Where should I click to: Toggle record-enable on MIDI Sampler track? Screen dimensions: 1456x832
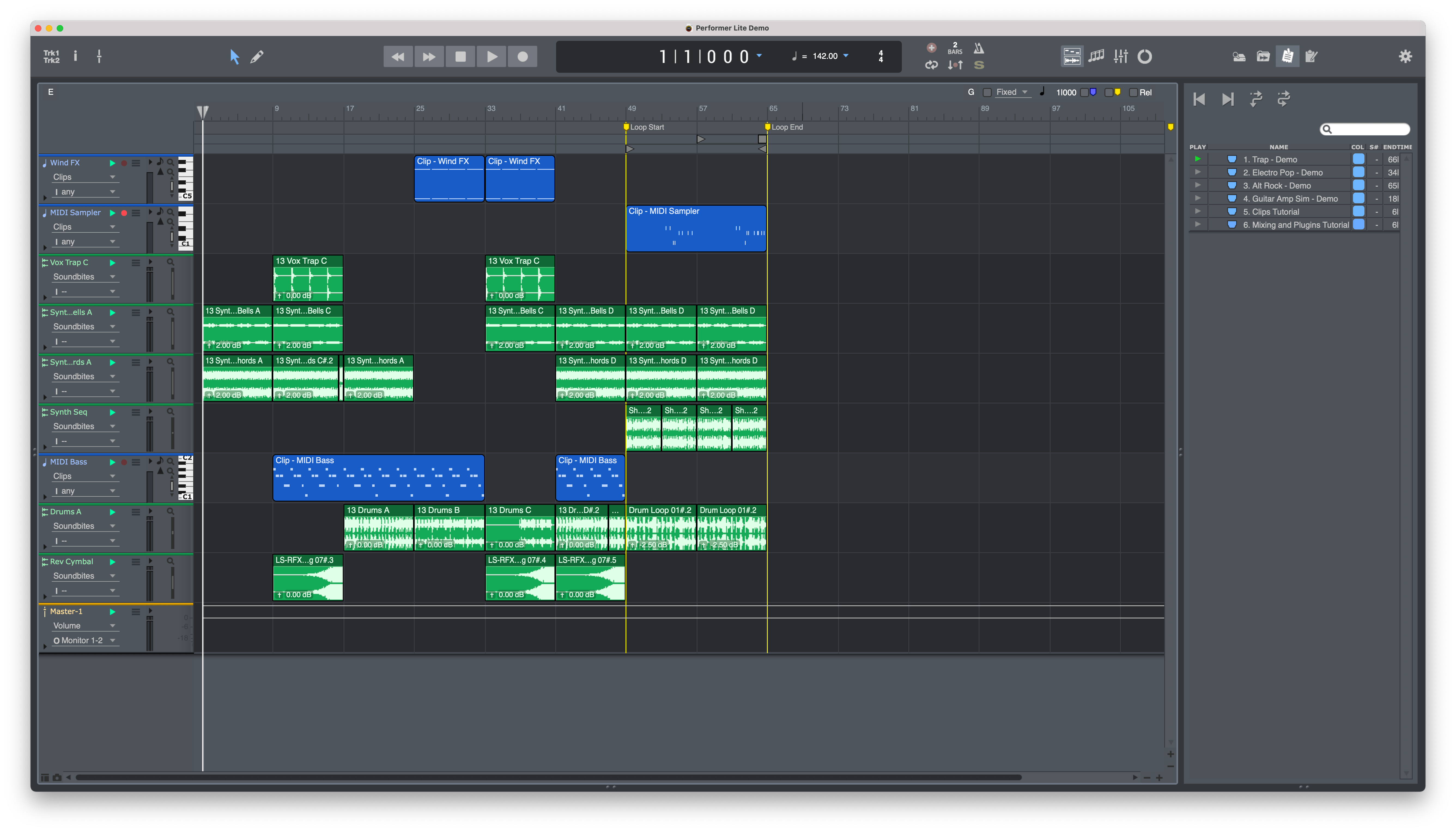pyautogui.click(x=124, y=213)
